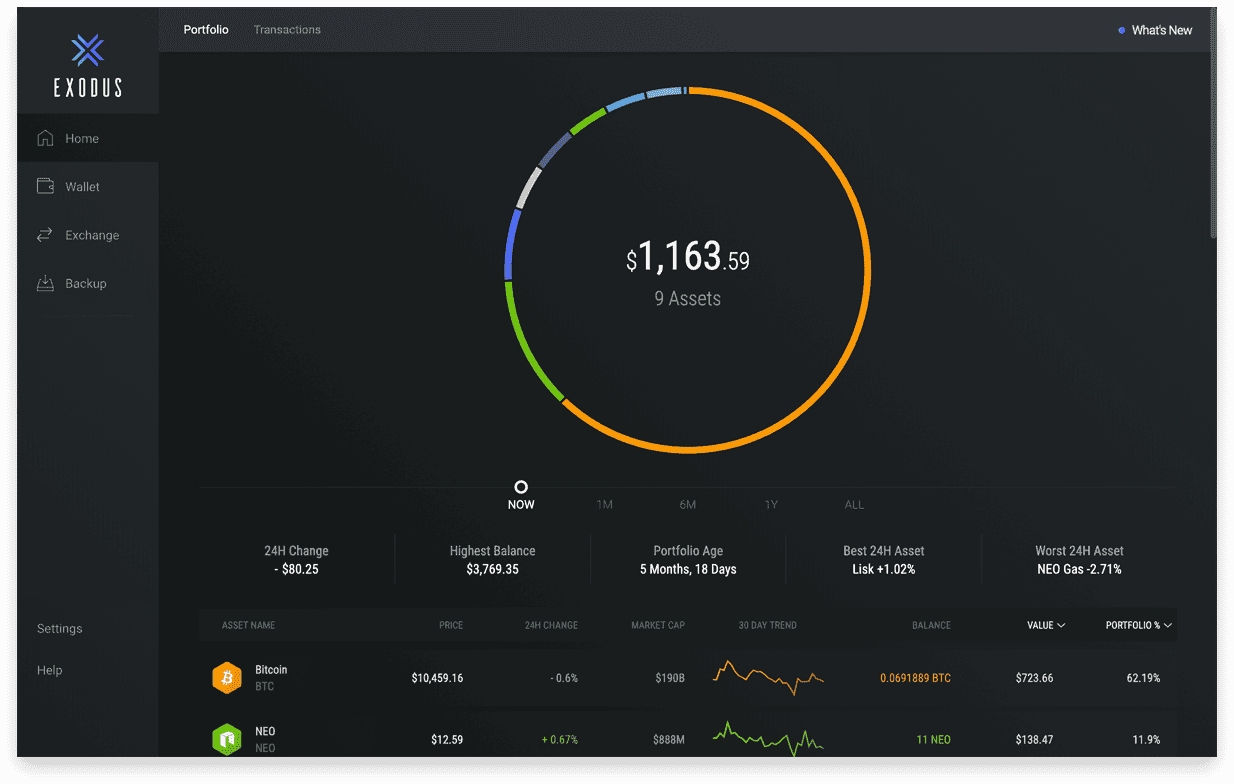Select the 6M time range
This screenshot has width=1234, height=784.
point(688,505)
